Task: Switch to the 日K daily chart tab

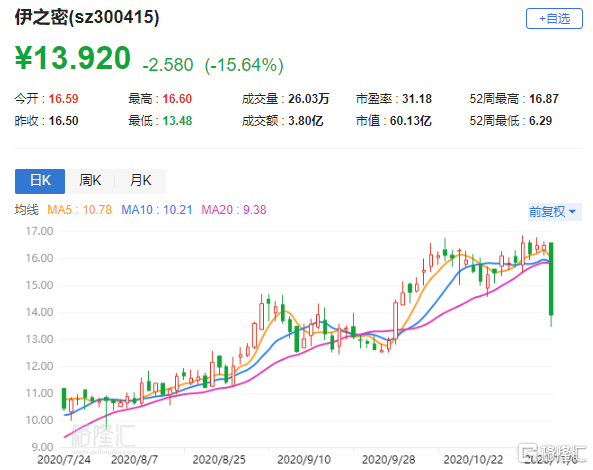Action: coord(40,181)
